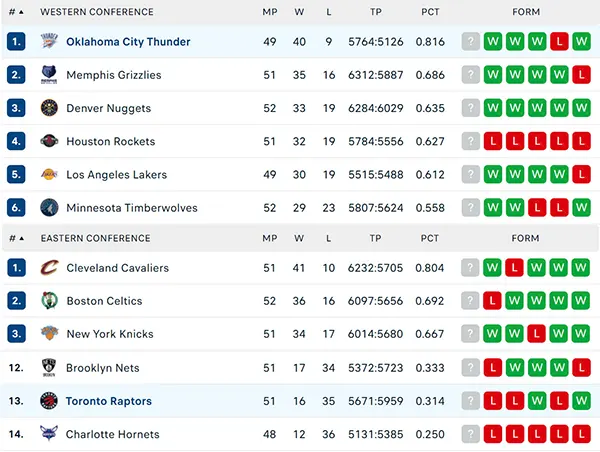Open the Los Angeles Lakers team logo

[x=49, y=175]
